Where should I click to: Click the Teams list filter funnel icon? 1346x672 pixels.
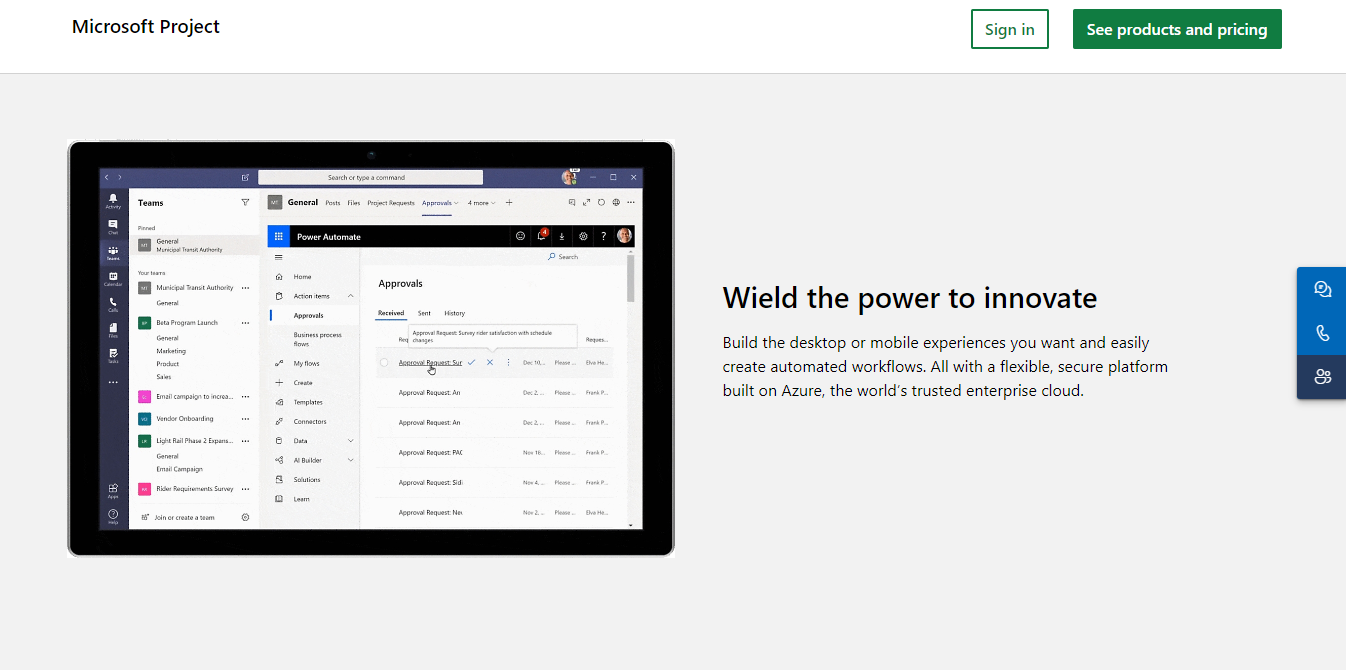pos(245,202)
